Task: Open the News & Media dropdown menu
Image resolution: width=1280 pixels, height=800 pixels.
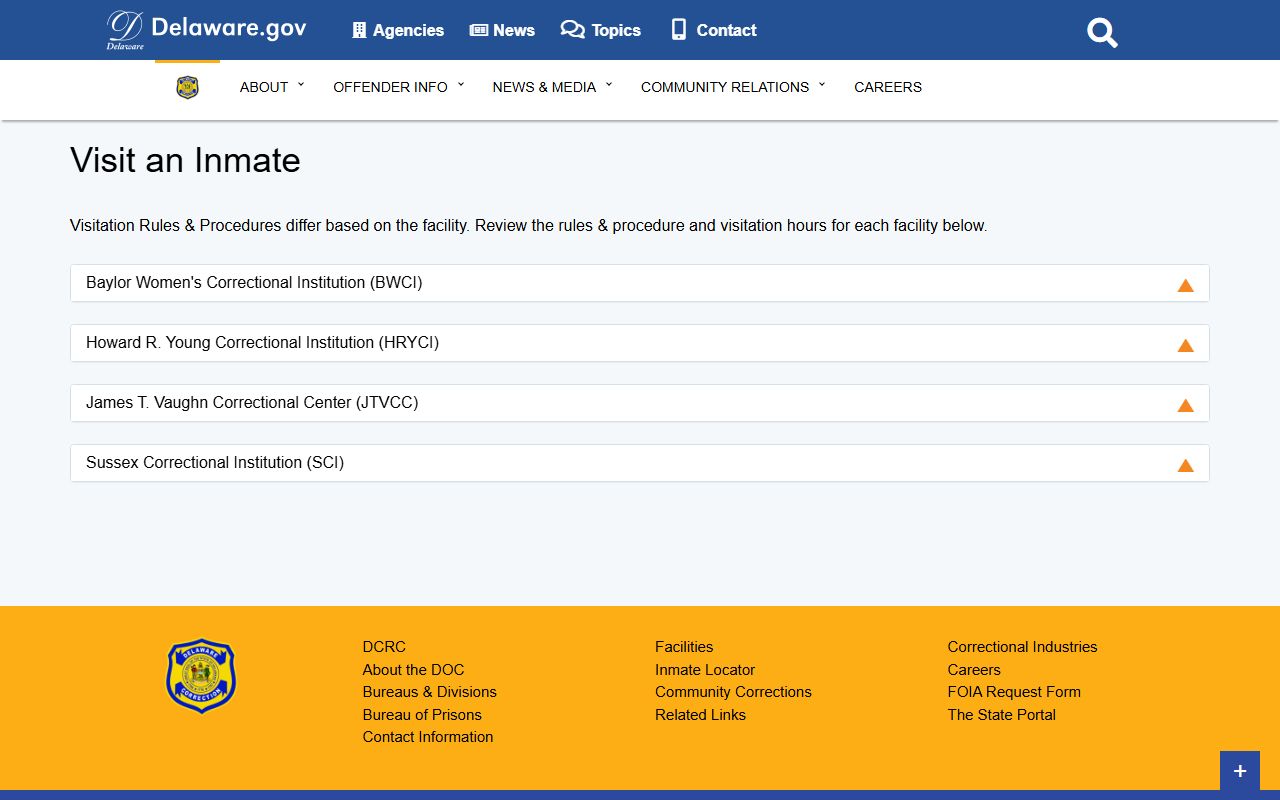Action: coord(552,87)
